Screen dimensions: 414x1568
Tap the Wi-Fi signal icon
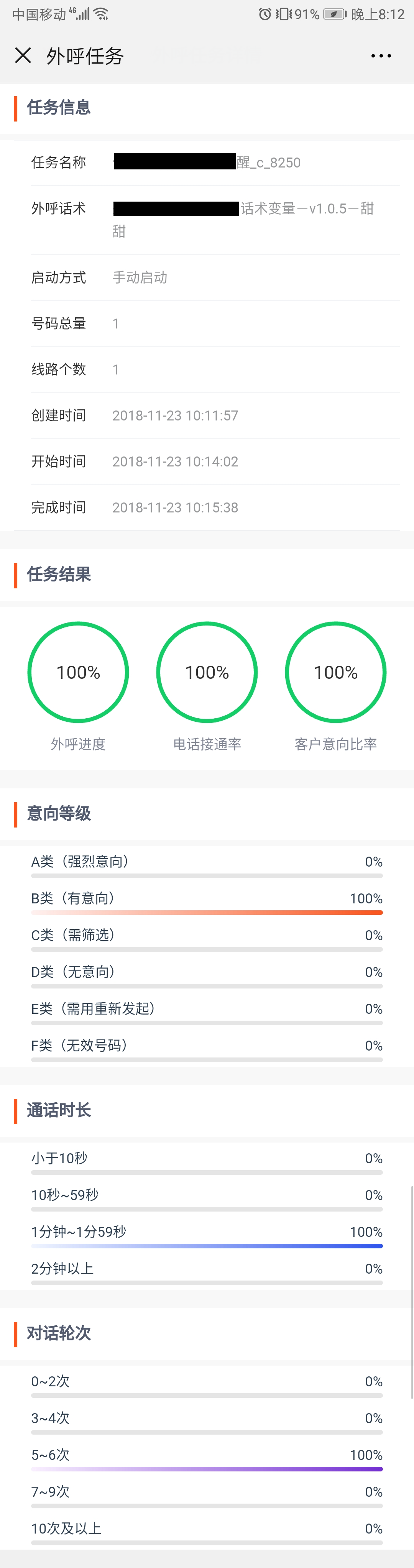tap(102, 14)
